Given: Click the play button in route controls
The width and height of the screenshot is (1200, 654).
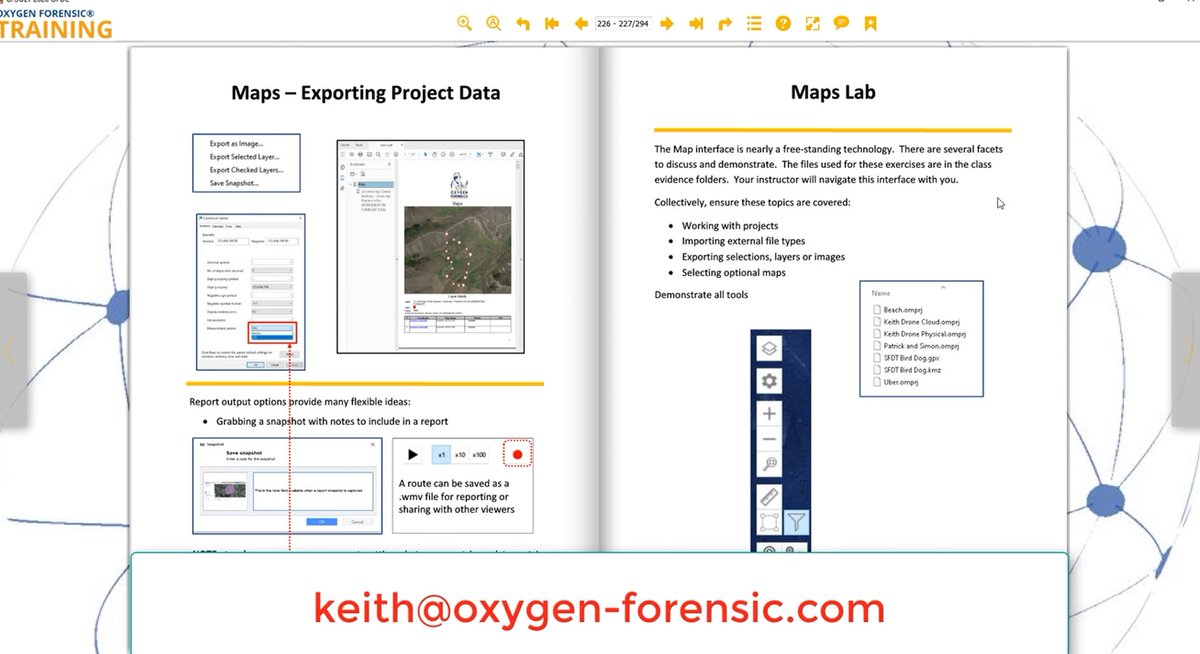Looking at the screenshot, I should tap(413, 455).
